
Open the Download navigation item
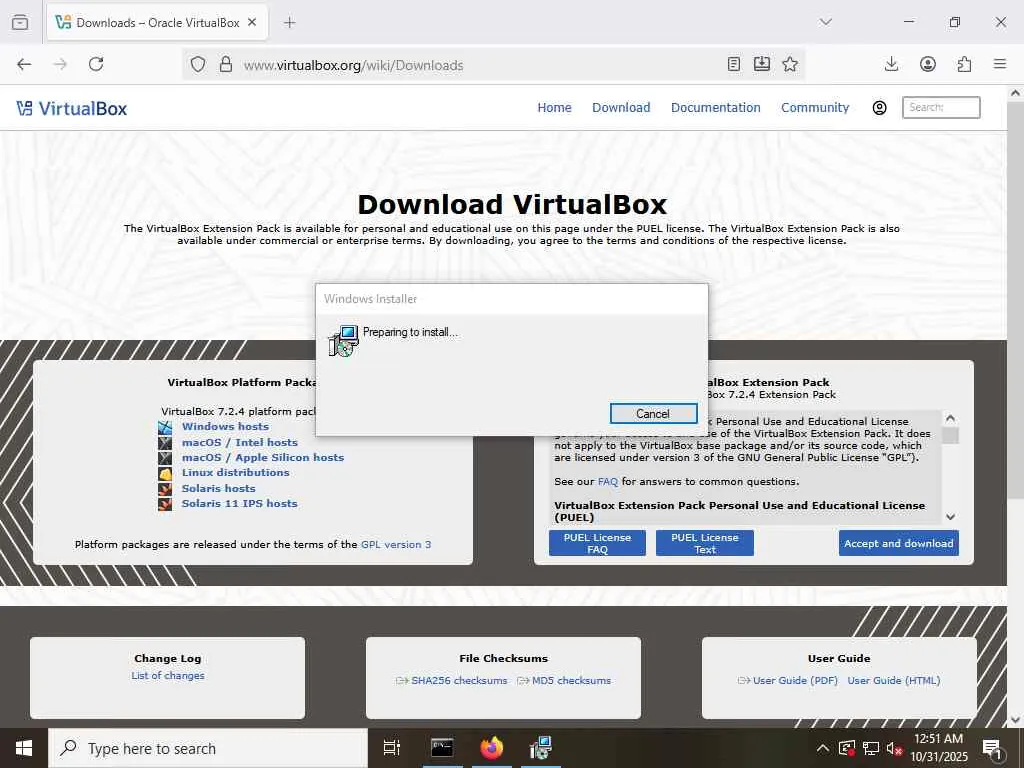click(x=621, y=108)
